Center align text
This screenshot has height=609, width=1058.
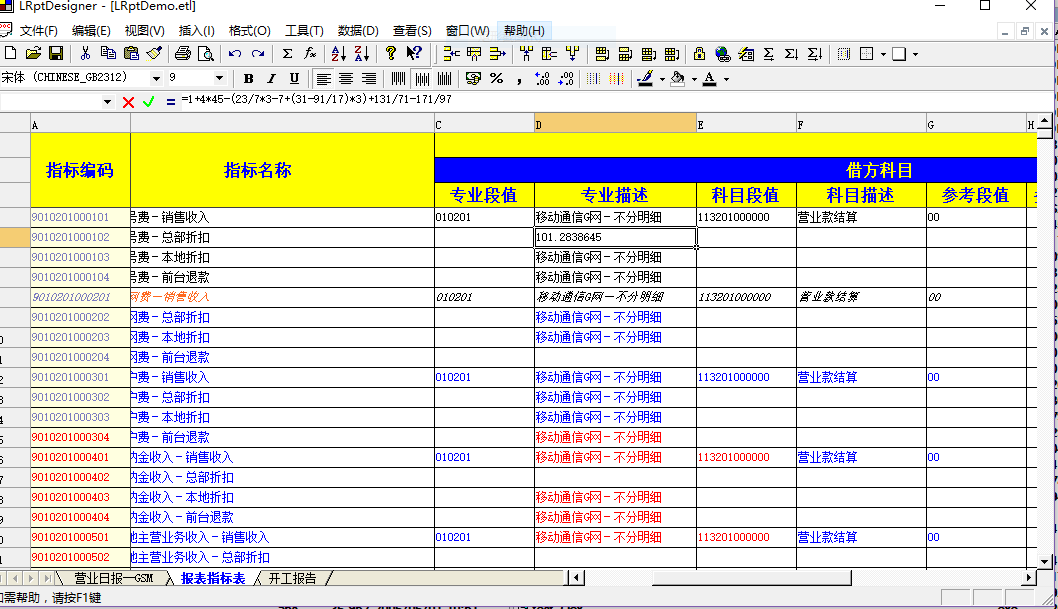[x=346, y=78]
